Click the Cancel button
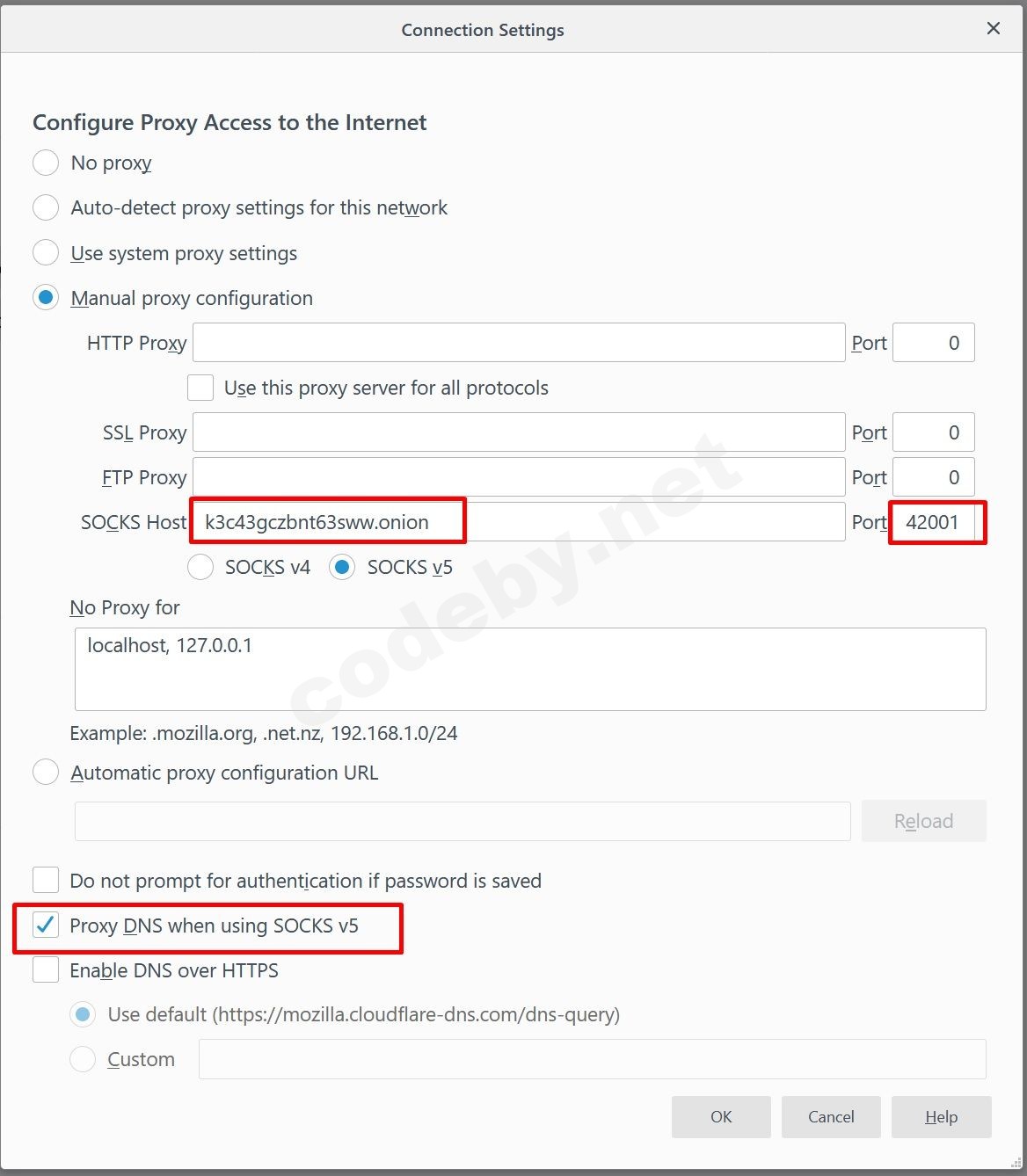Viewport: 1027px width, 1176px height. click(x=831, y=1116)
